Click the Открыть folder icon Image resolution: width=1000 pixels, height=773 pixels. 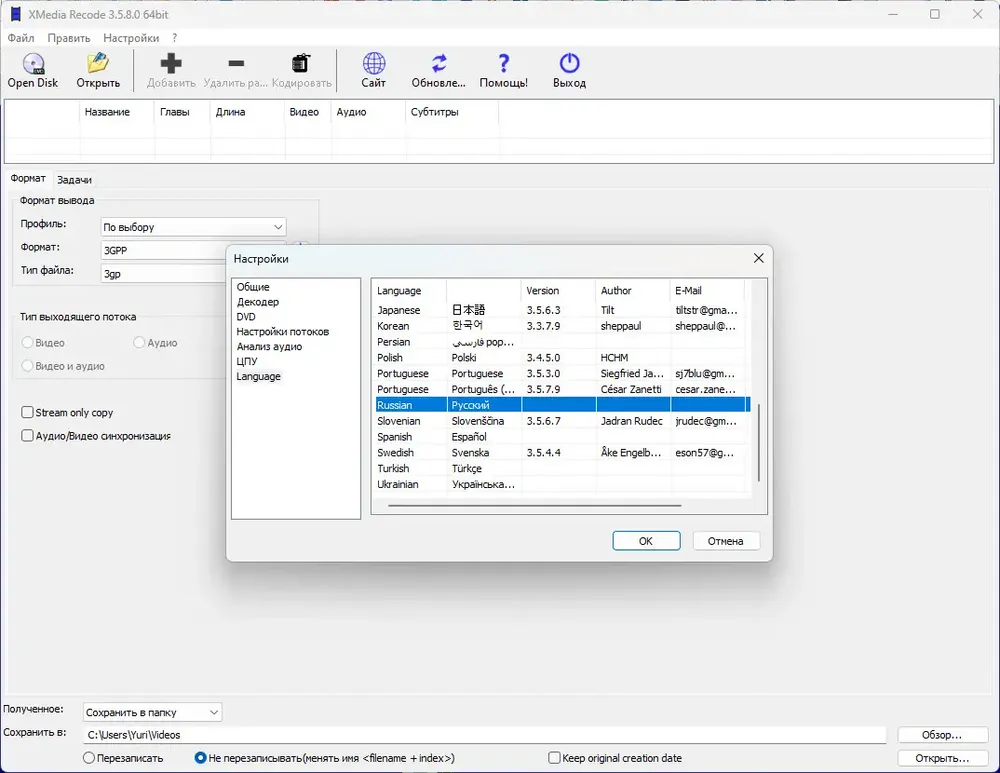pos(98,63)
